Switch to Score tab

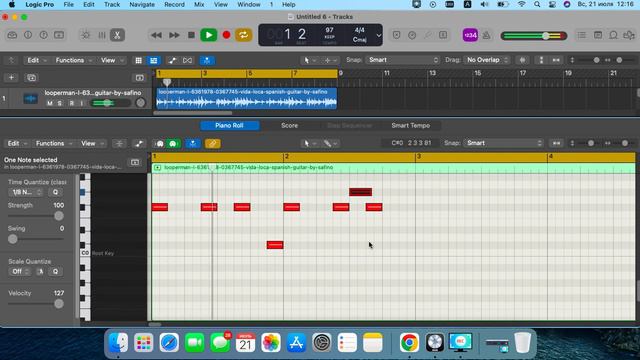pyautogui.click(x=289, y=126)
